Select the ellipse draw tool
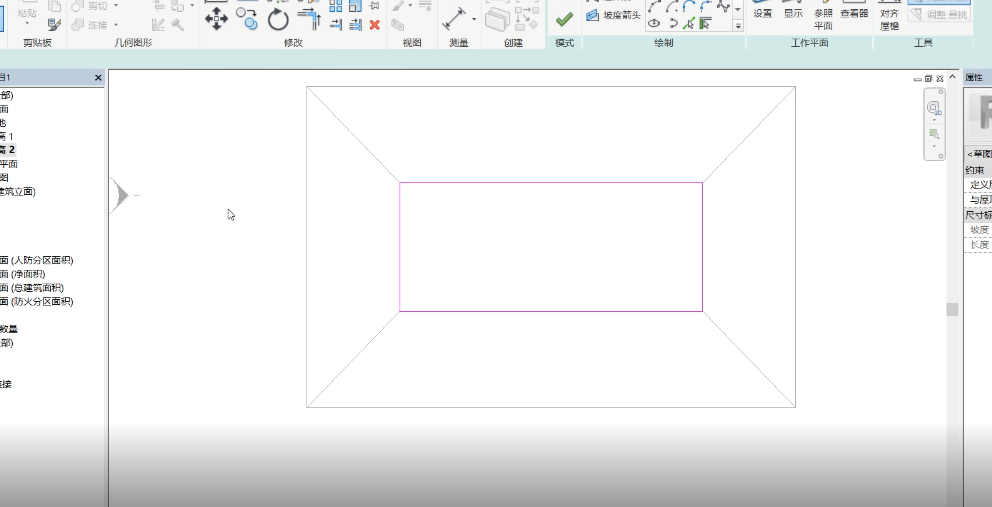The height and width of the screenshot is (507, 992). [654, 23]
